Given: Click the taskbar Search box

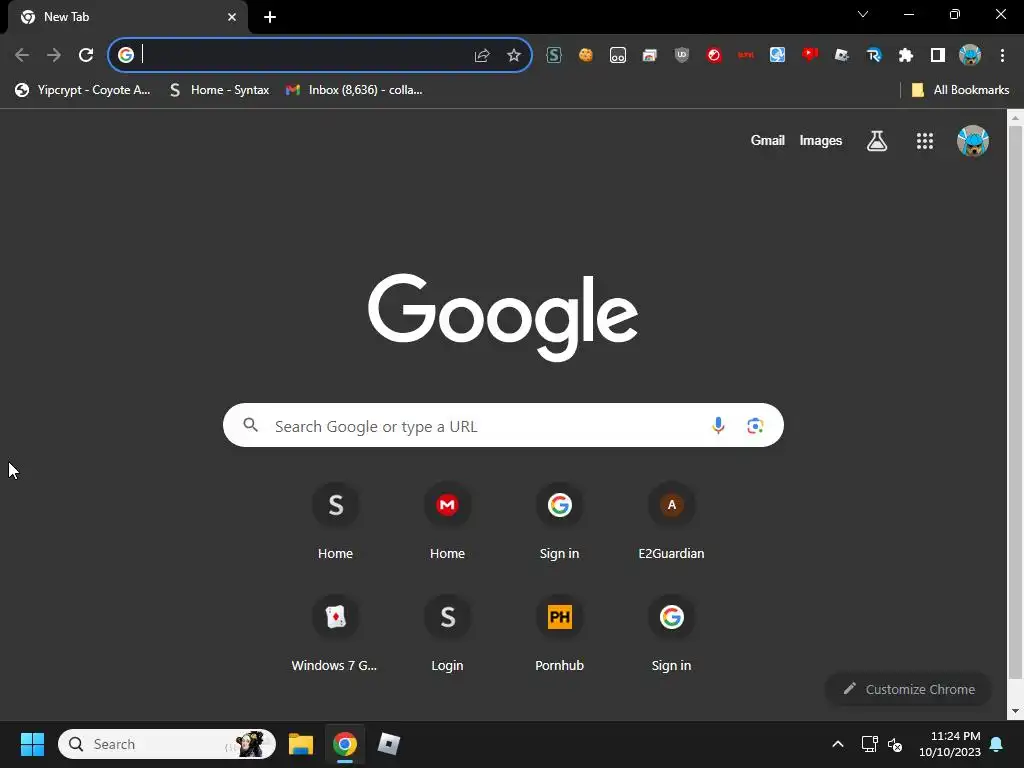Looking at the screenshot, I should pos(167,744).
